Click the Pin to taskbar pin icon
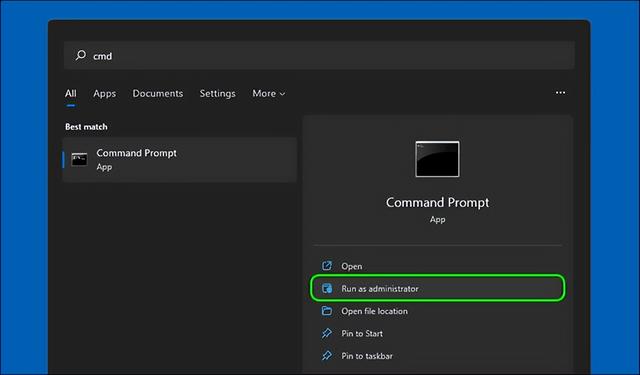 pos(327,355)
